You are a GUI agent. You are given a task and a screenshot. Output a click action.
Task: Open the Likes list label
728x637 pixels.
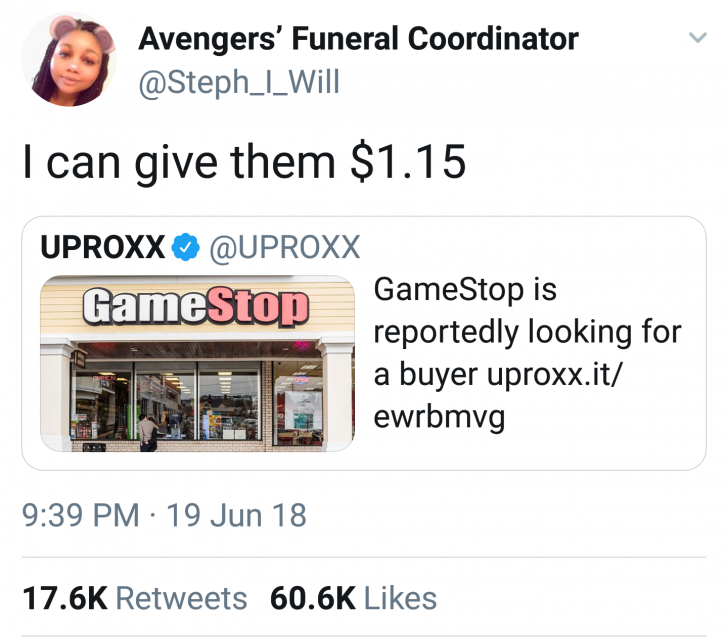coord(400,598)
